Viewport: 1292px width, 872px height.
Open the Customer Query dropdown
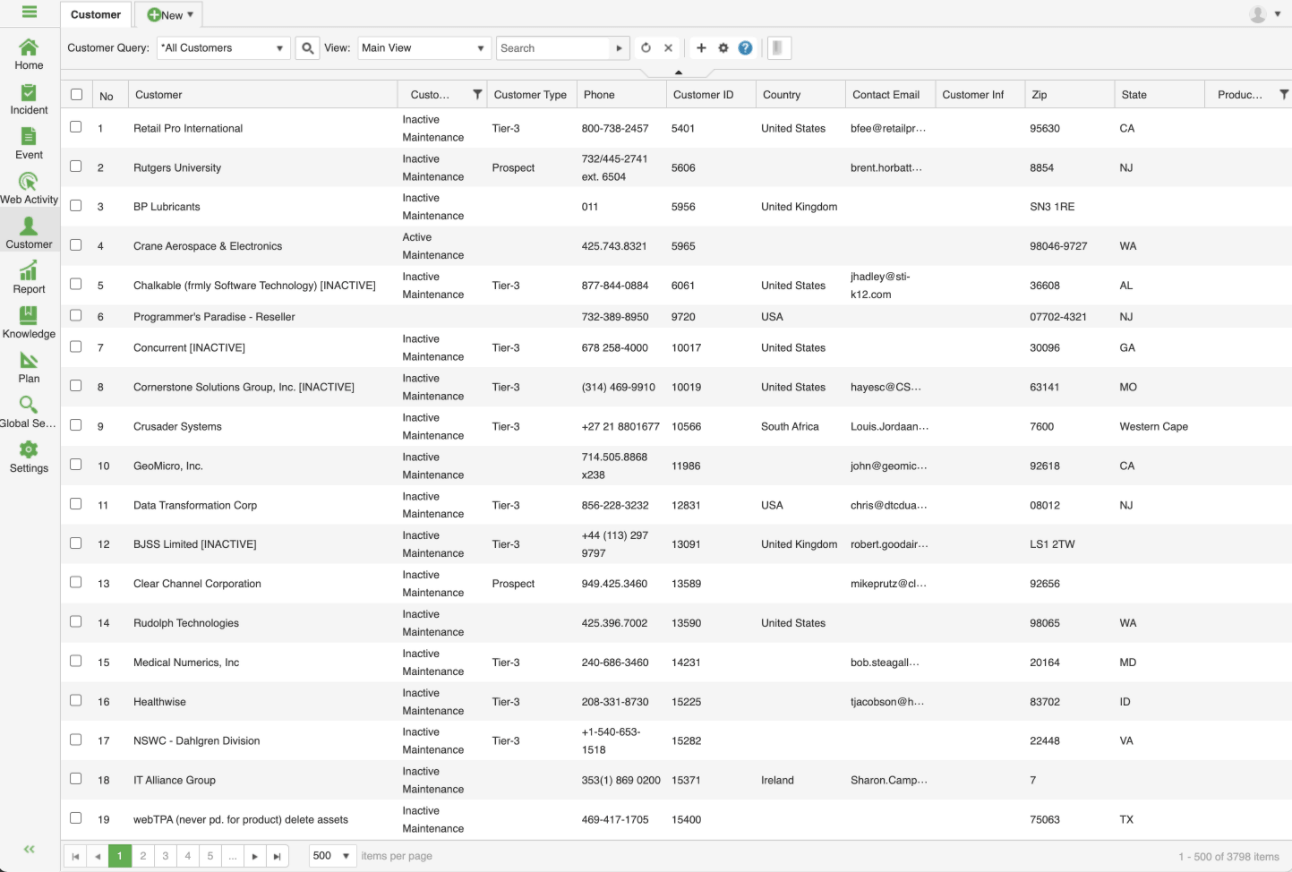[x=223, y=48]
